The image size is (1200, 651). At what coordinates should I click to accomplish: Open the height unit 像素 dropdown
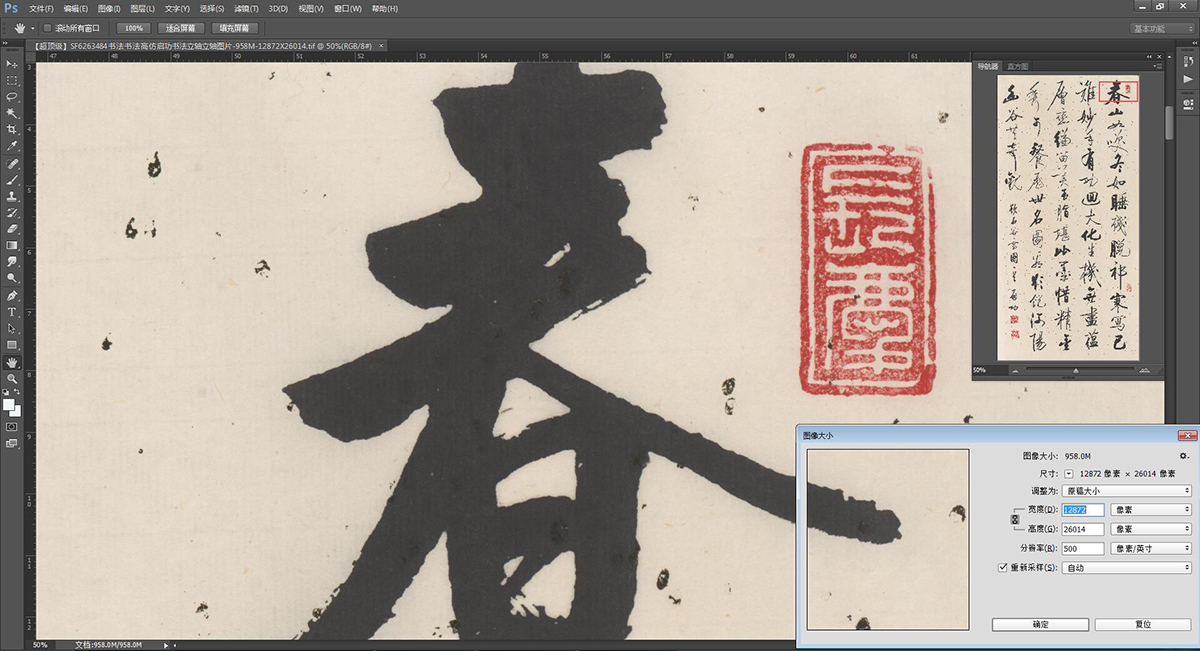pos(1151,529)
